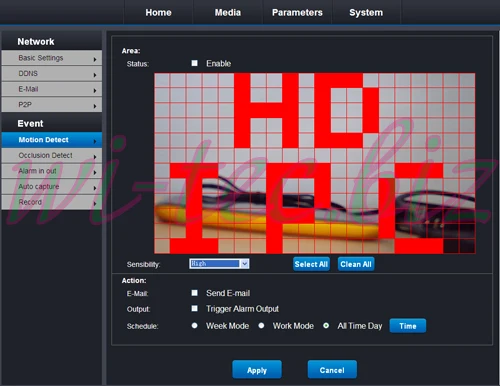Click the arrow beside Record
Viewport: 500px width, 386px height.
[95, 203]
